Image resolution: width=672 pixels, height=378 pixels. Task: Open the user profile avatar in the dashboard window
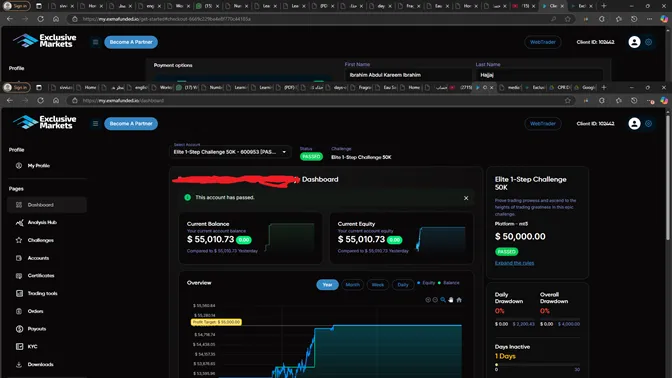(634, 123)
